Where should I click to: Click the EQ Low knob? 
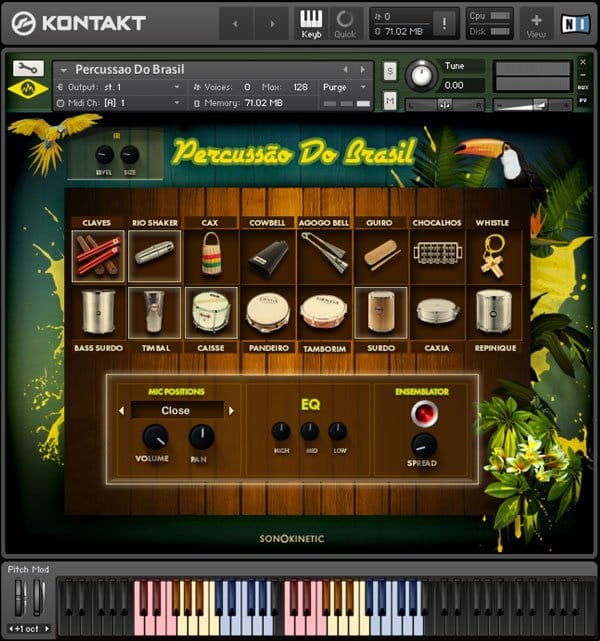click(338, 431)
